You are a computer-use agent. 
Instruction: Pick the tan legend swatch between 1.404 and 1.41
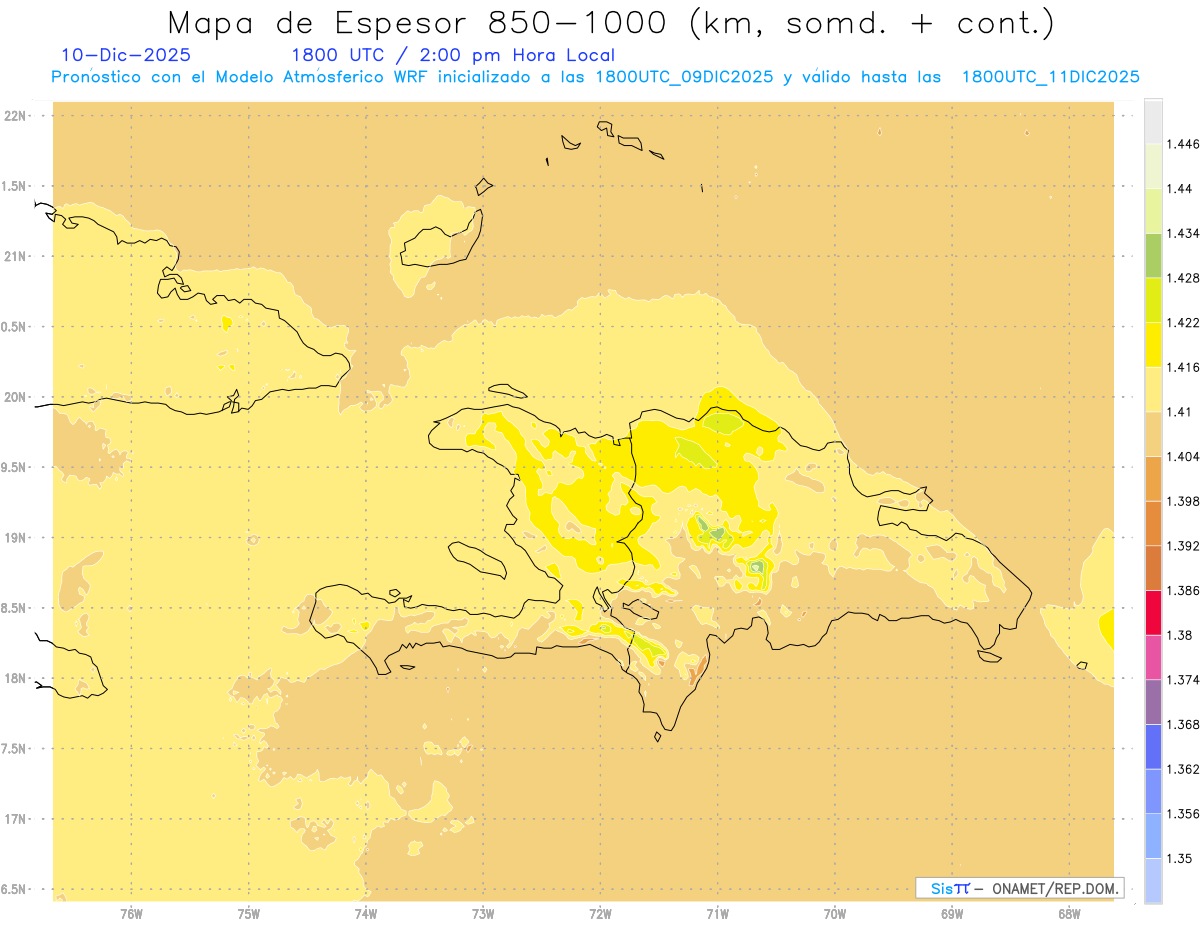tap(1153, 434)
